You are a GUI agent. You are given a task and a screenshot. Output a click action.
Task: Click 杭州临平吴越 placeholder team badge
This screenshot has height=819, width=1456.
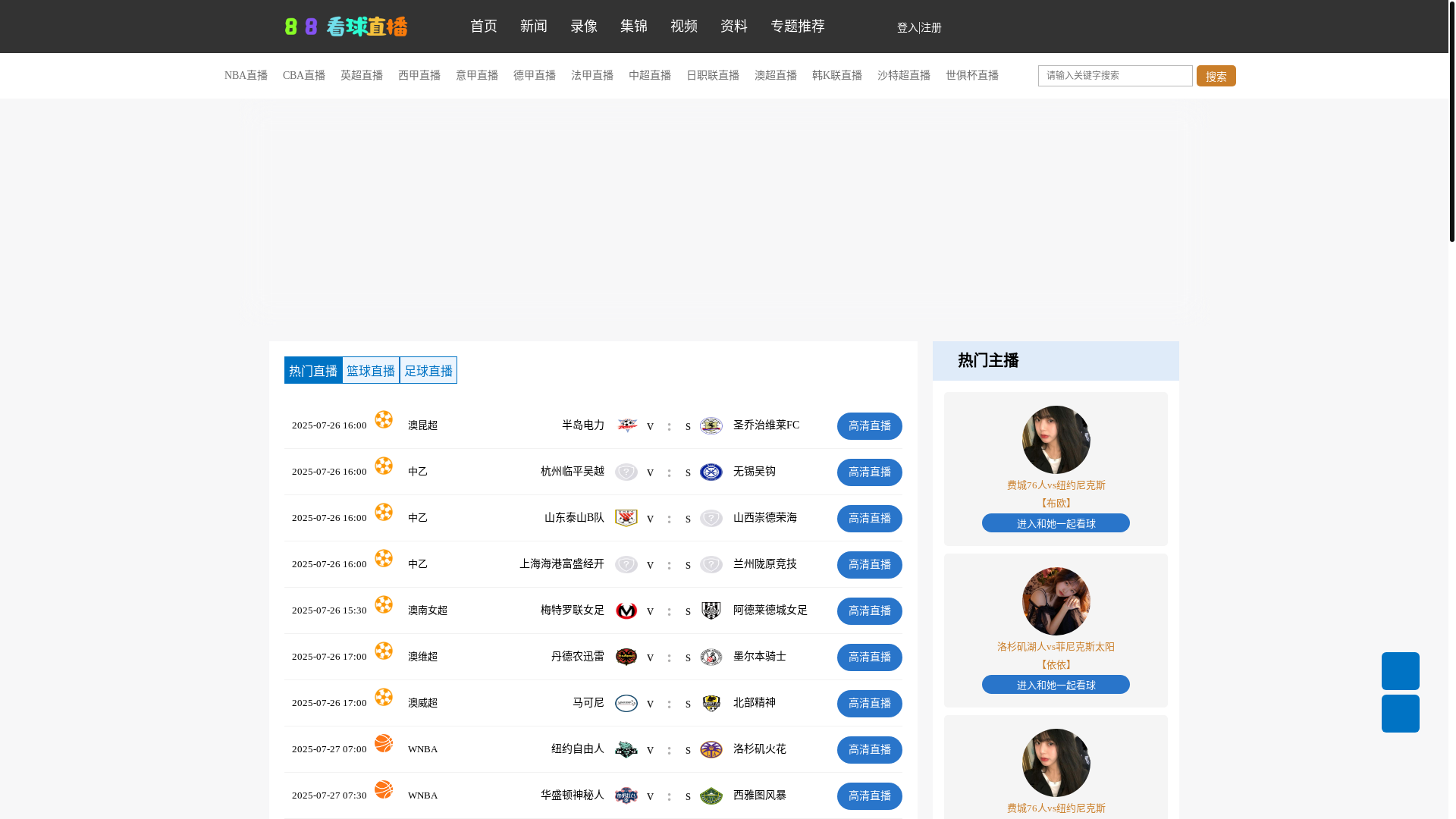click(626, 472)
